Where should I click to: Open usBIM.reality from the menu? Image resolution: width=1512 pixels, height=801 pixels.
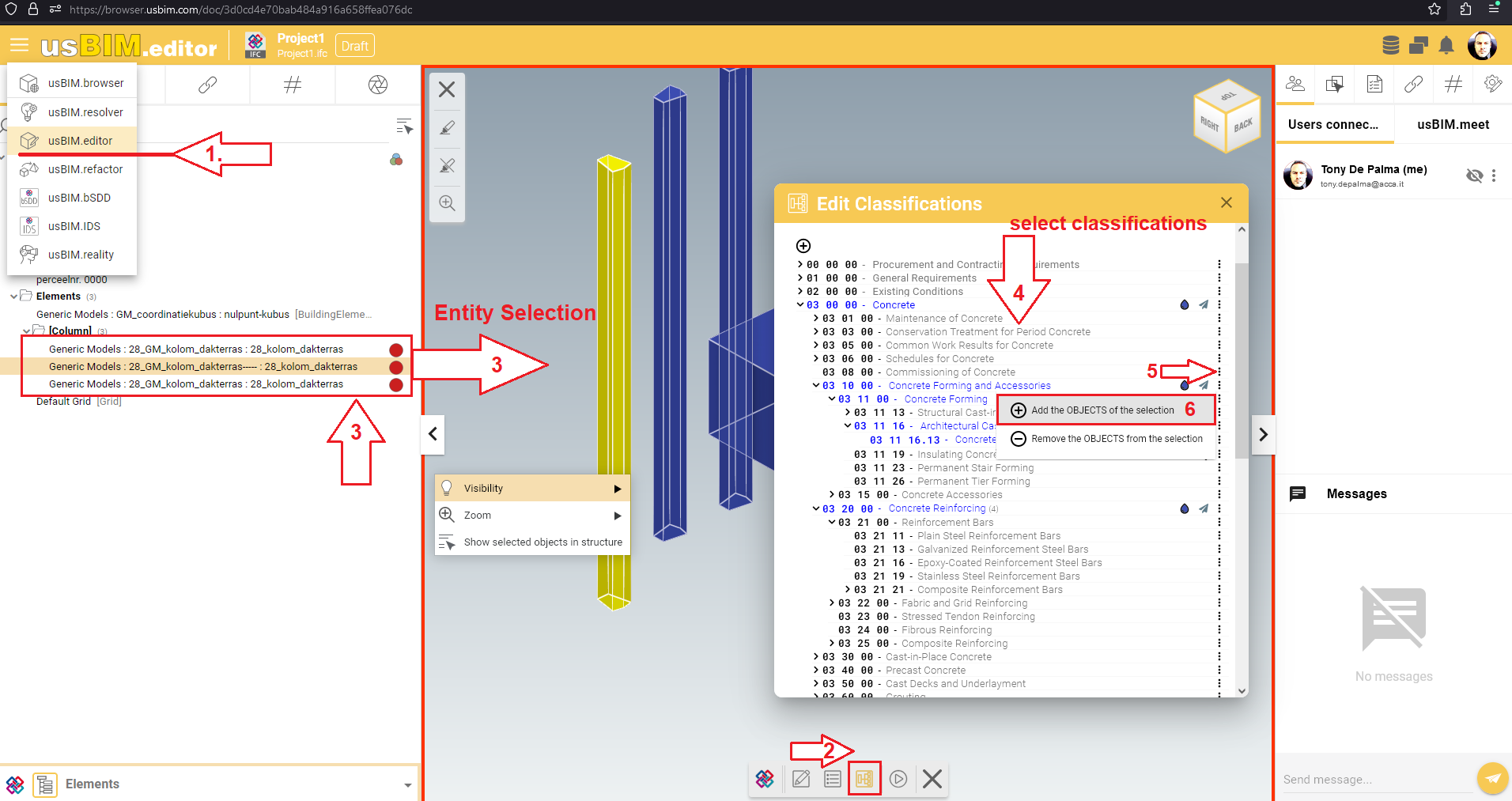(x=72, y=255)
